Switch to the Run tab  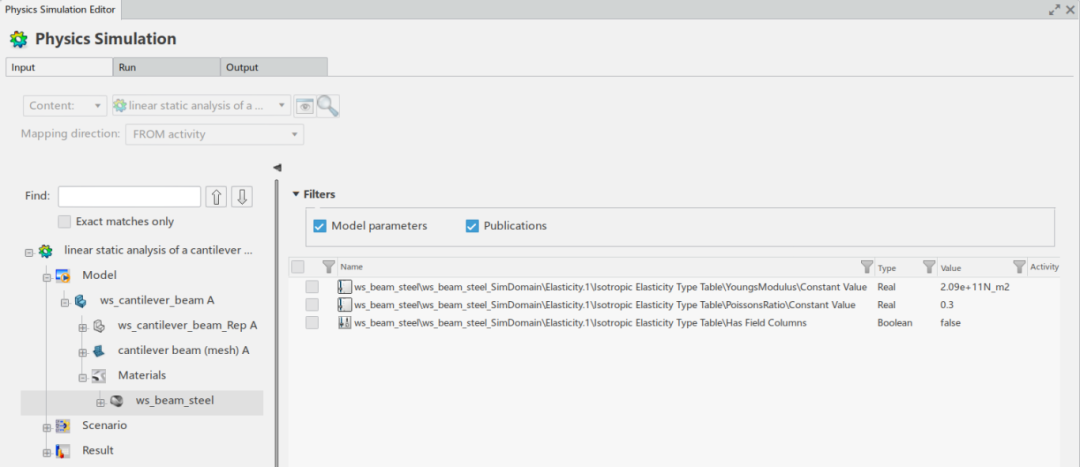(x=166, y=67)
